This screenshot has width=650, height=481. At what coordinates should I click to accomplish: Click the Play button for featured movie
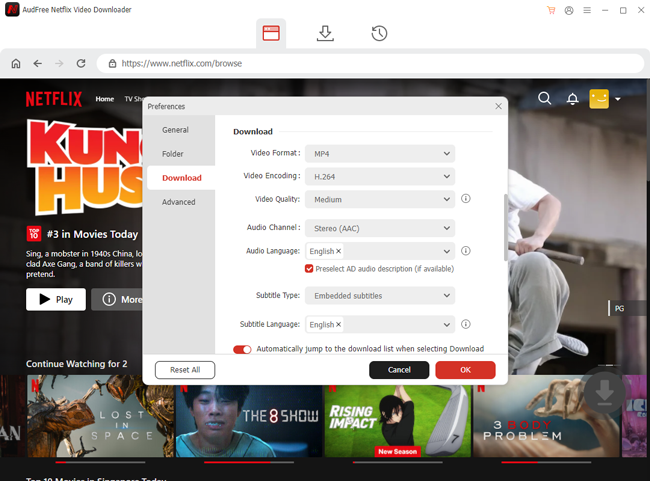click(56, 299)
